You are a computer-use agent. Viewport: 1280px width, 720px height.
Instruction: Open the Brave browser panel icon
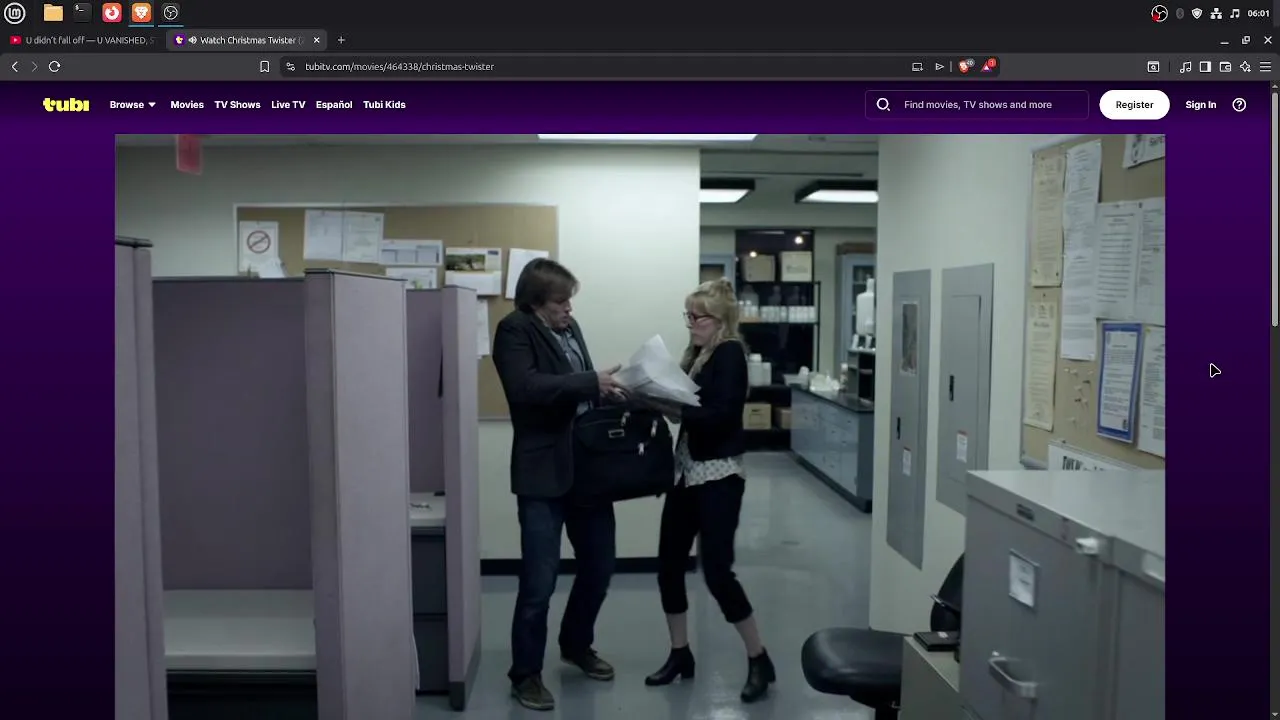141,13
